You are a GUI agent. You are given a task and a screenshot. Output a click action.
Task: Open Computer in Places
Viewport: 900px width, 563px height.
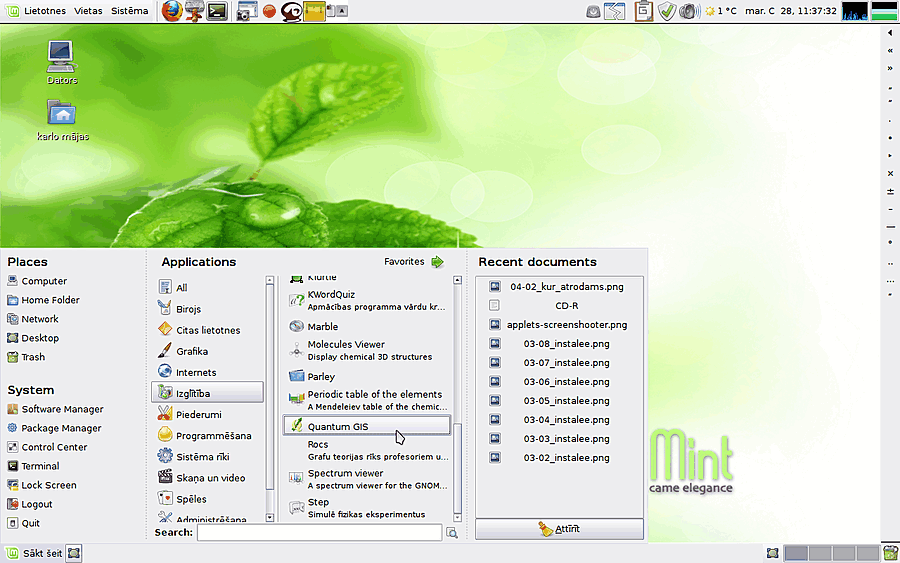pos(37,281)
